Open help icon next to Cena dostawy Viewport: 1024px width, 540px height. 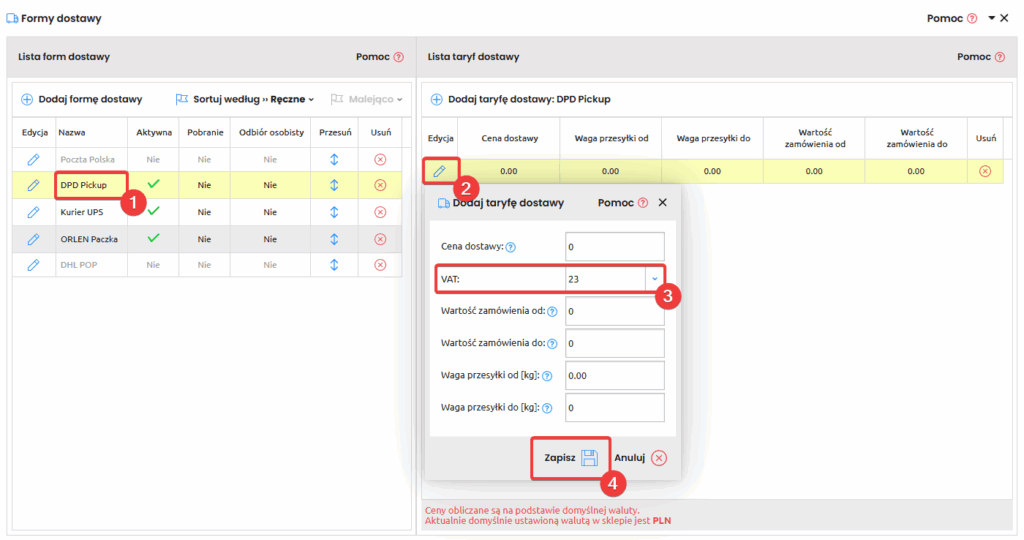pyautogui.click(x=511, y=247)
